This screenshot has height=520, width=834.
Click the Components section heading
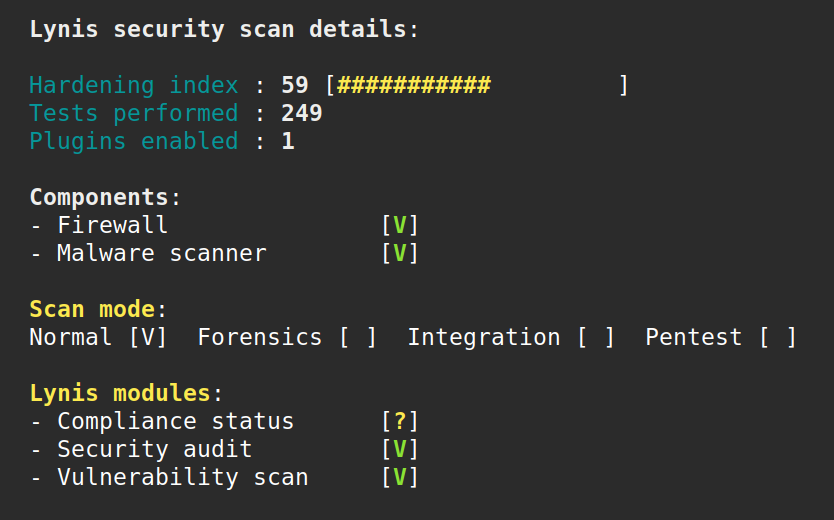(99, 198)
